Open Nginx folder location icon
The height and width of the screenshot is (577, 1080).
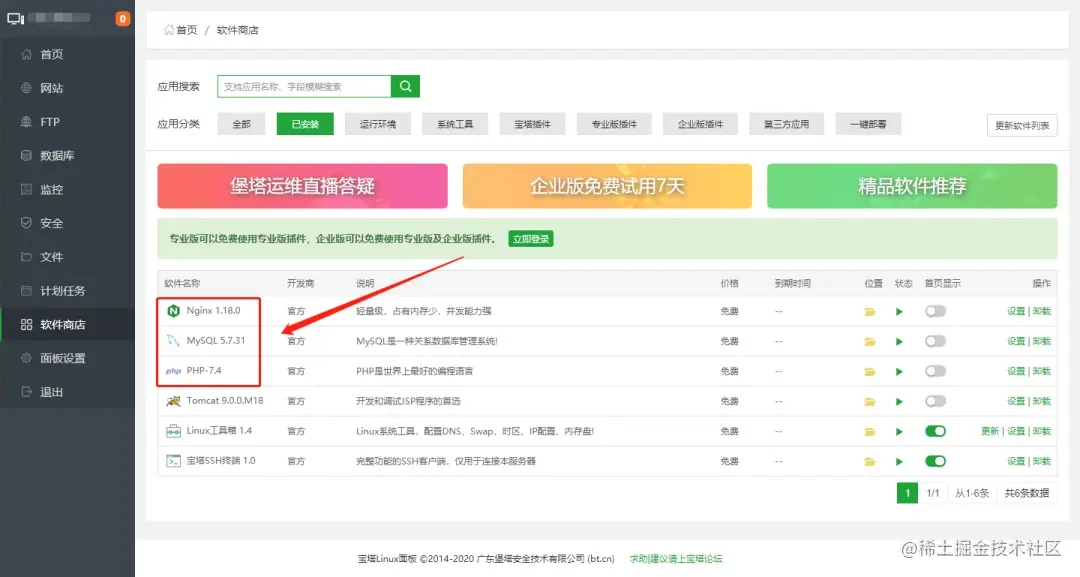point(870,312)
